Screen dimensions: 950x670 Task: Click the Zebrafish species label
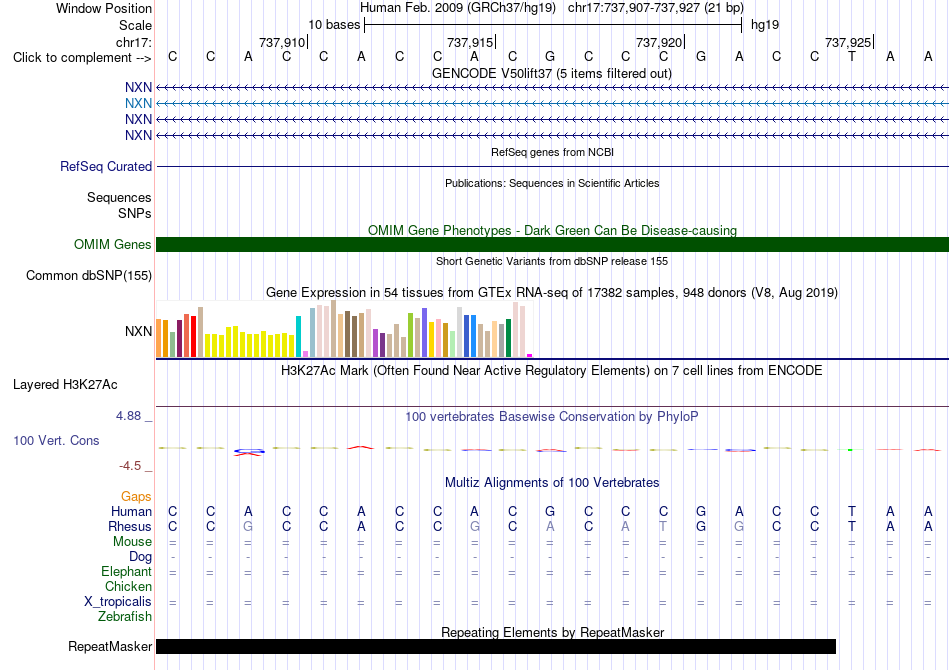pyautogui.click(x=125, y=617)
